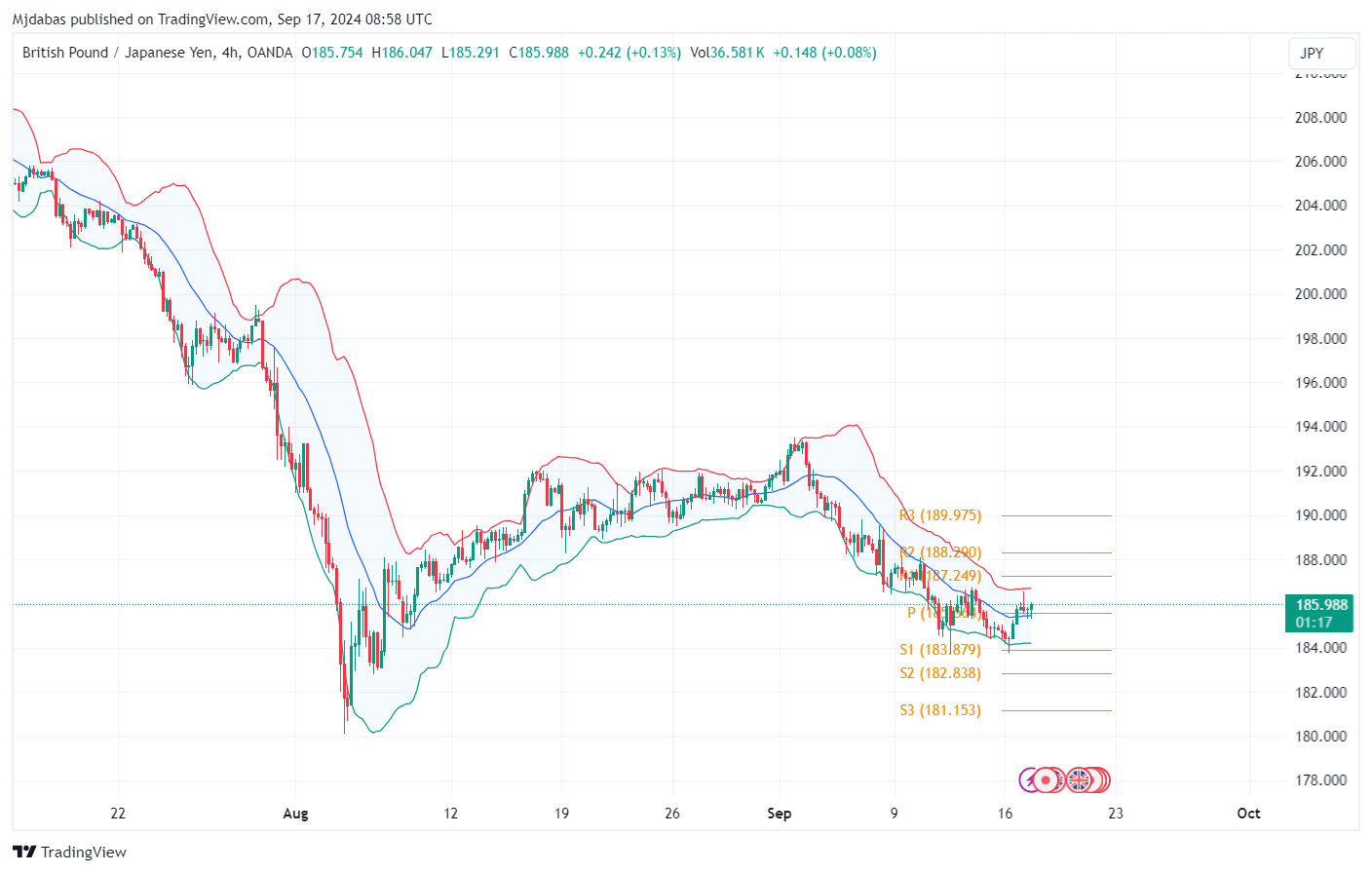Click the 26 date on time axis
Viewport: 1372px width, 873px height.
pyautogui.click(x=672, y=814)
